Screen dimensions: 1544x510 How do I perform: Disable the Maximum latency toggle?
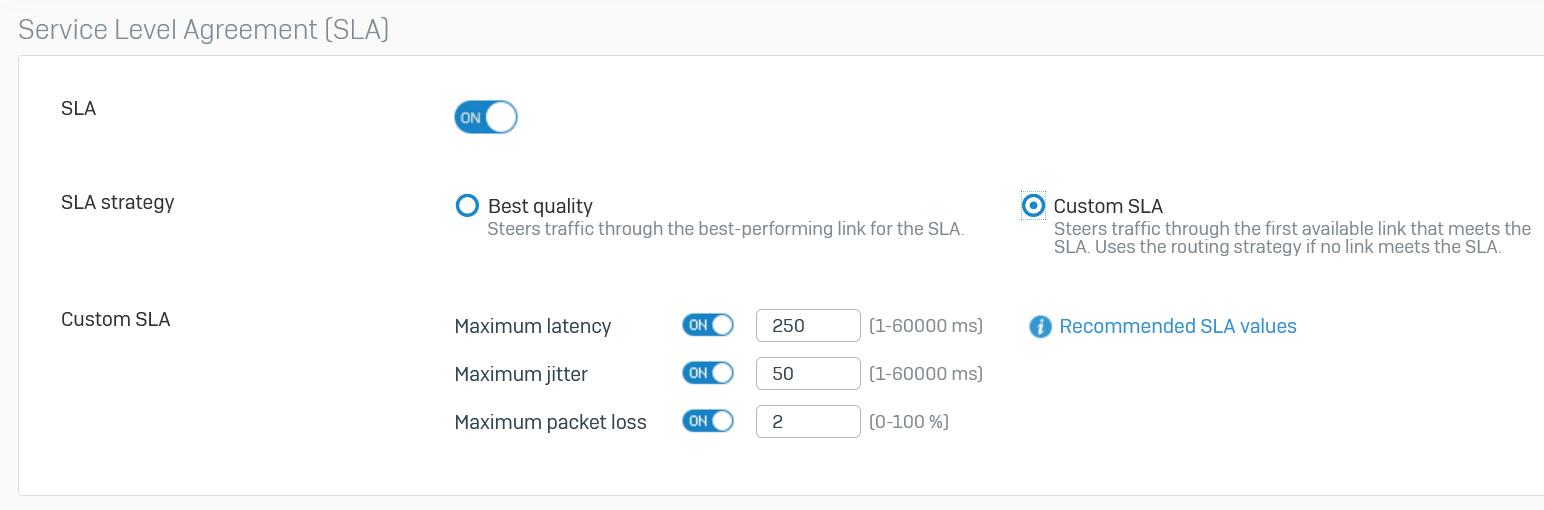(708, 325)
